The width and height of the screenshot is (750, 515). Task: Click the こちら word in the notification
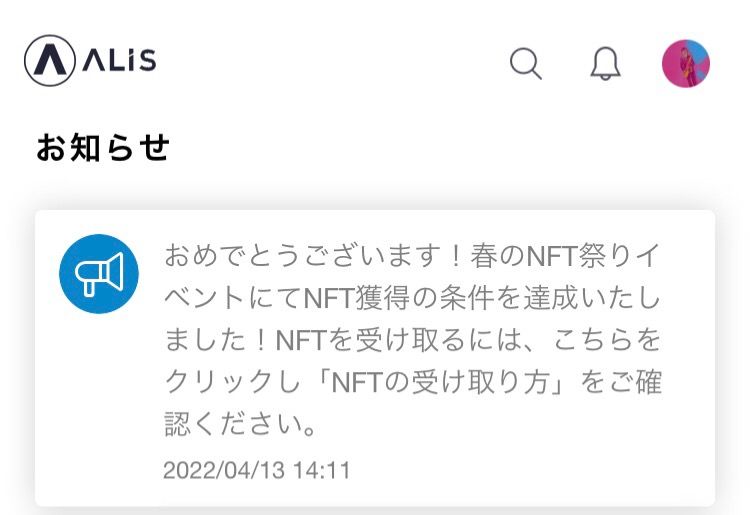point(611,340)
